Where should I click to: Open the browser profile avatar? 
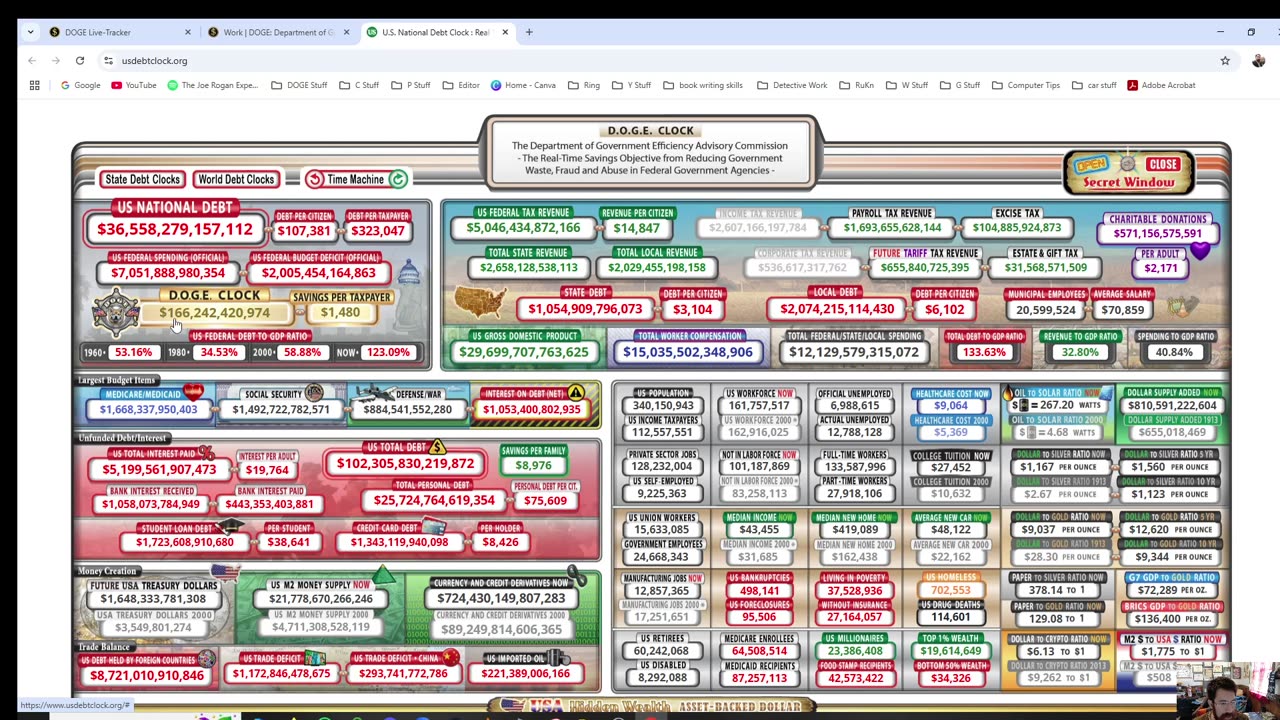1258,61
